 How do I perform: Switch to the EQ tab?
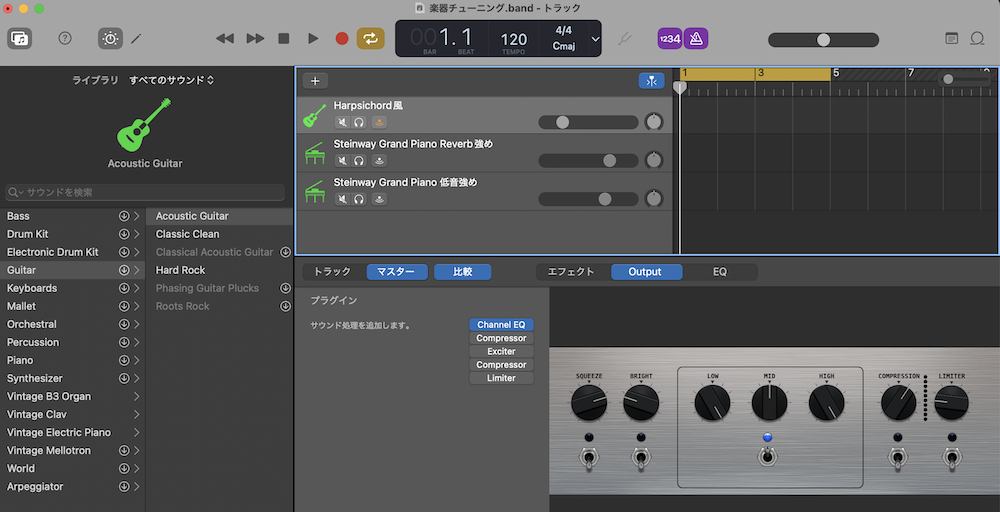720,271
